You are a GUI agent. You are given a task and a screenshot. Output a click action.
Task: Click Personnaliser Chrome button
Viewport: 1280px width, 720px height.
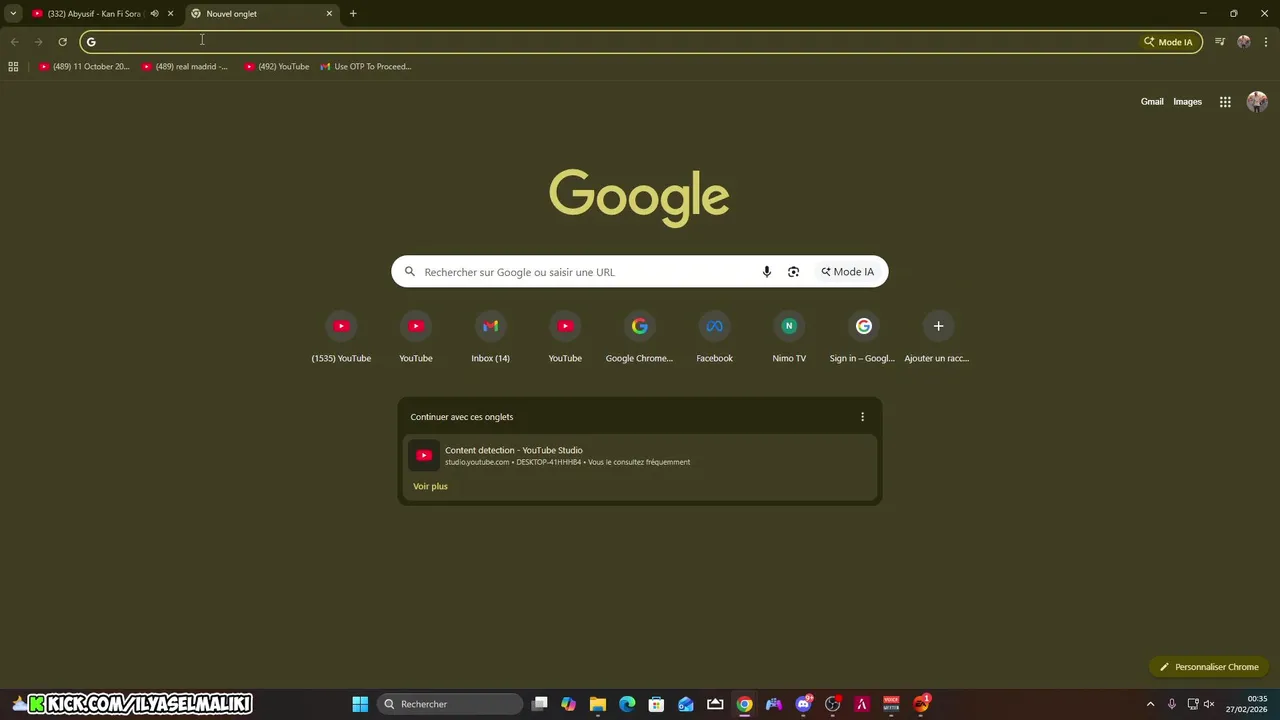pyautogui.click(x=1209, y=667)
